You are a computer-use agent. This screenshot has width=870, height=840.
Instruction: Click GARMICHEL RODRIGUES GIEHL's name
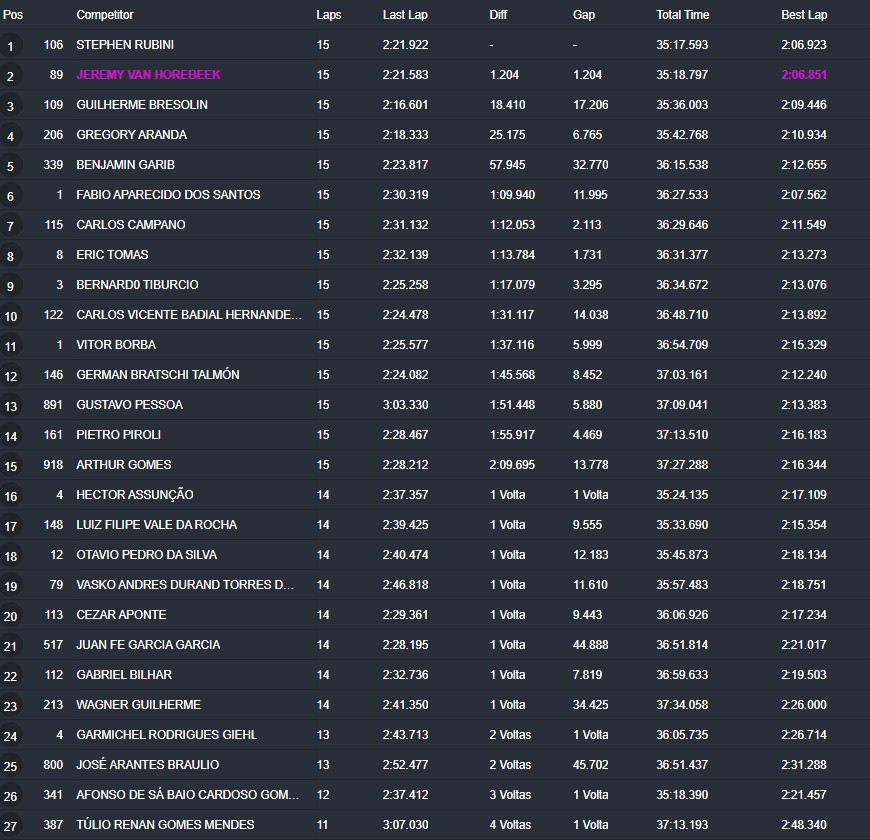pyautogui.click(x=166, y=734)
